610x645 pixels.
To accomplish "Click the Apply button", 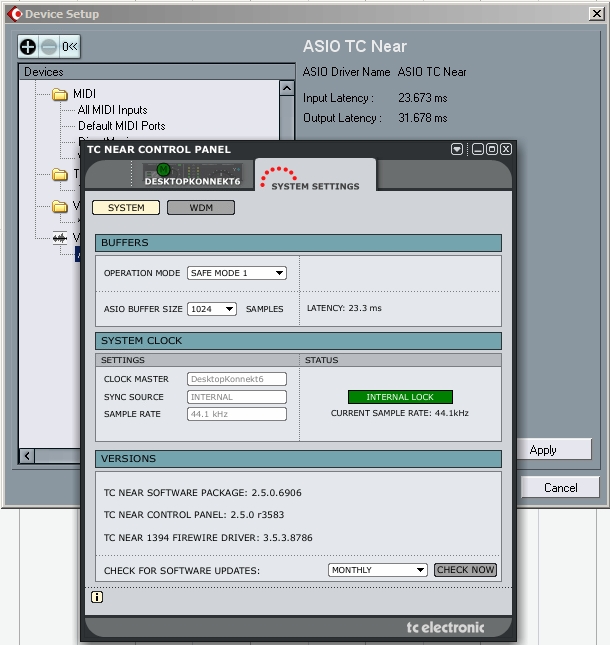I will tap(555, 450).
